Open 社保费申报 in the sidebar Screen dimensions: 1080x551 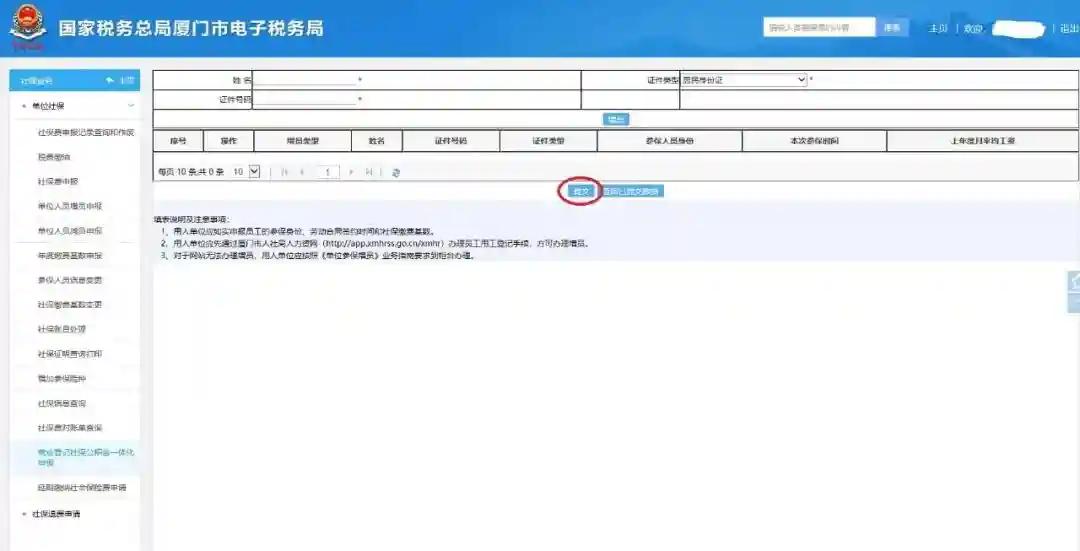tap(57, 181)
